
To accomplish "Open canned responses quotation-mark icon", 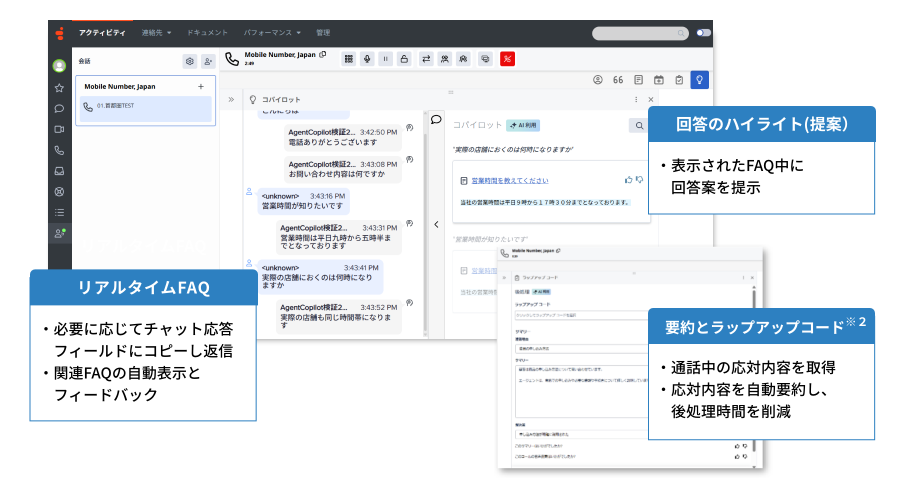I will click(618, 80).
